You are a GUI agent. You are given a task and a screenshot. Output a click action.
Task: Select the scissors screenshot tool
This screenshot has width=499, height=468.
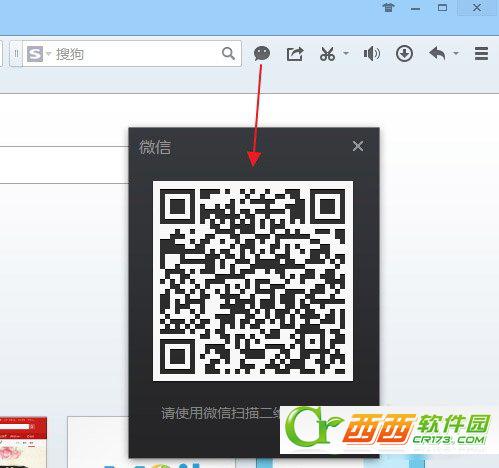point(327,54)
